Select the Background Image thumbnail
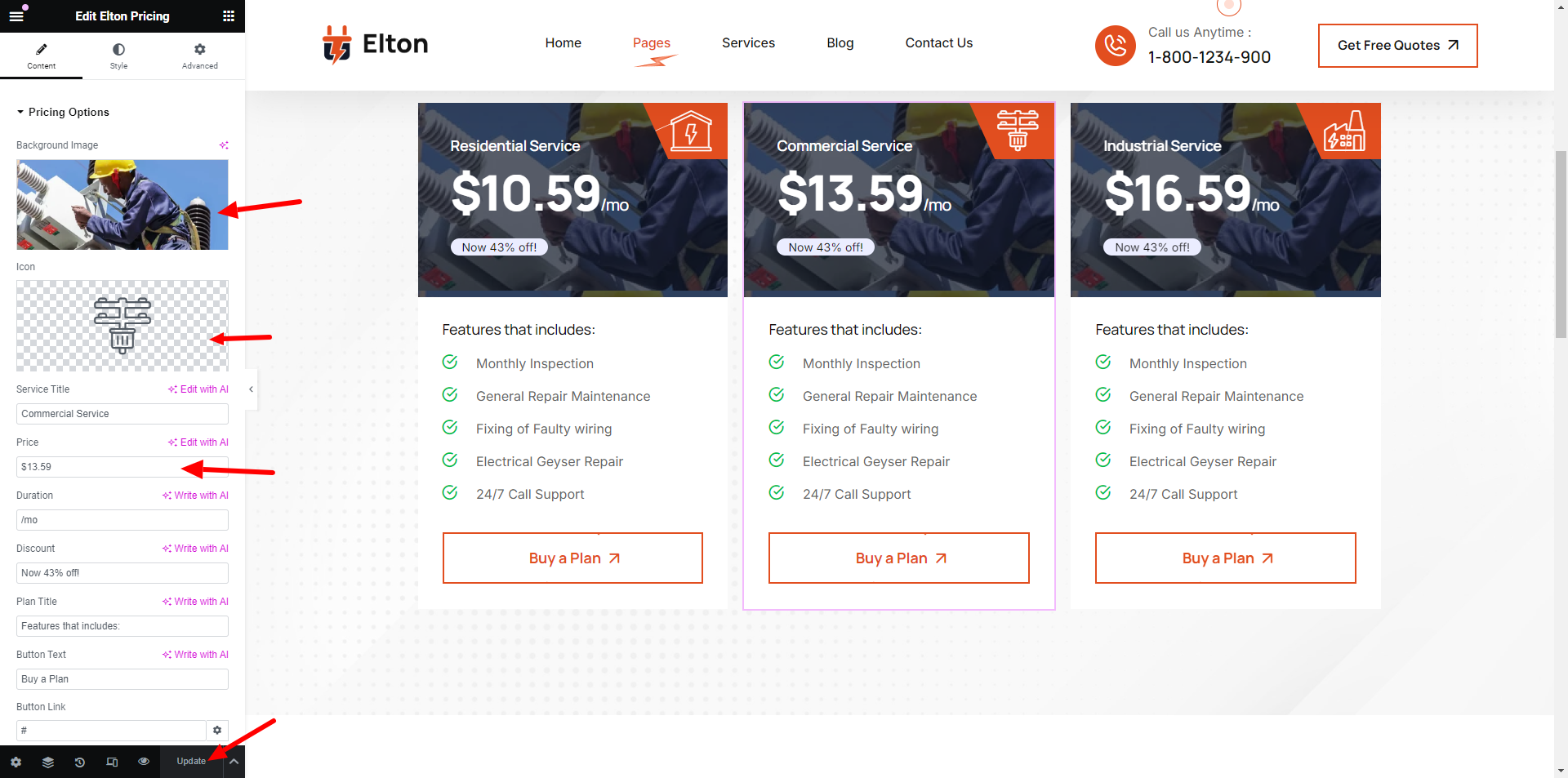This screenshot has height=778, width=1568. click(122, 205)
